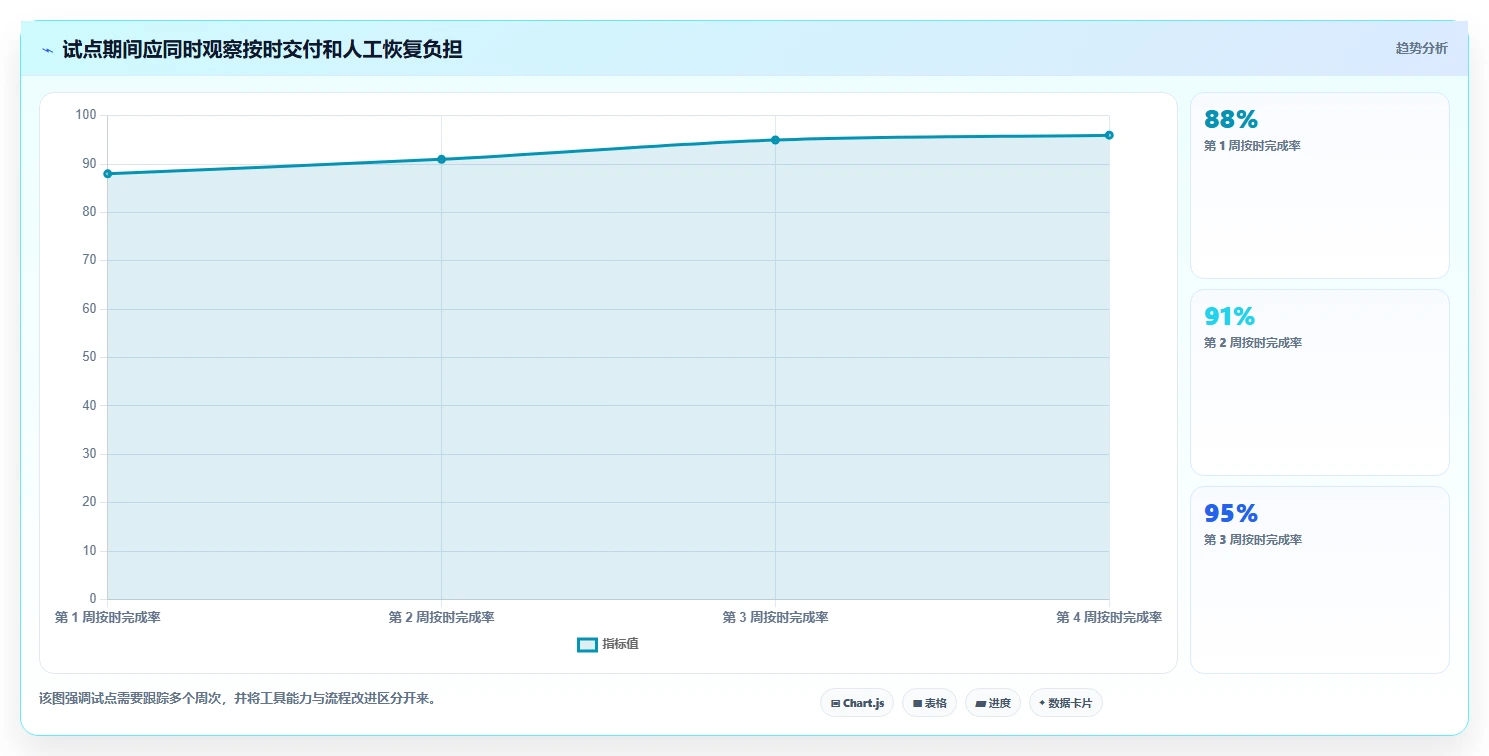
Task: Click the chart title 试点期间应同时观察按时交付和人工恢复负担
Action: (x=262, y=50)
